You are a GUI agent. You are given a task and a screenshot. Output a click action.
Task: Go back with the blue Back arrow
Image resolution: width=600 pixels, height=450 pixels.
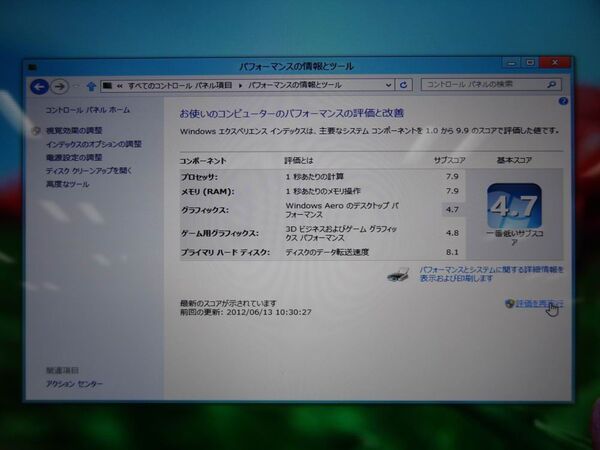pos(39,86)
